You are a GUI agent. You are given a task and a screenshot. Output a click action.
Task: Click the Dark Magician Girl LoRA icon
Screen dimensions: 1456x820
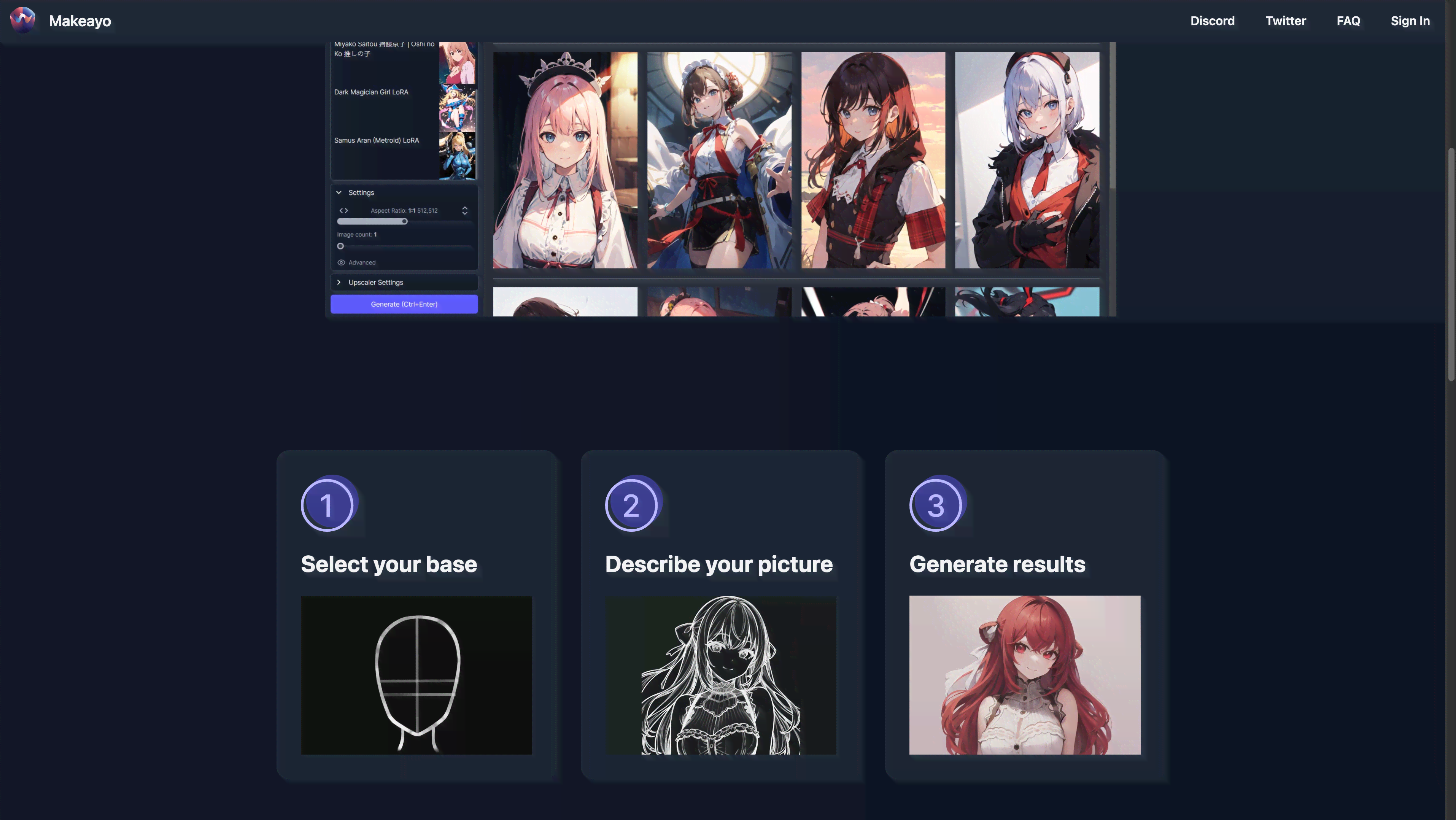[x=456, y=107]
